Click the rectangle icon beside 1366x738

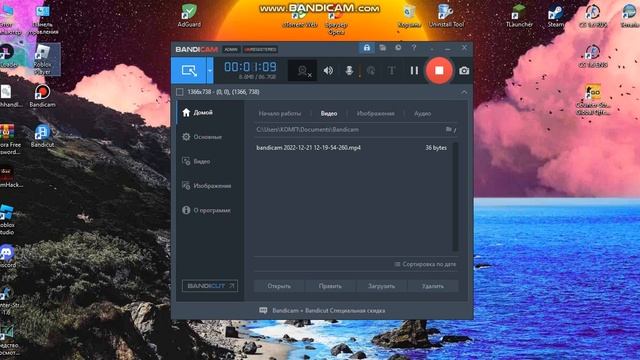[180, 92]
